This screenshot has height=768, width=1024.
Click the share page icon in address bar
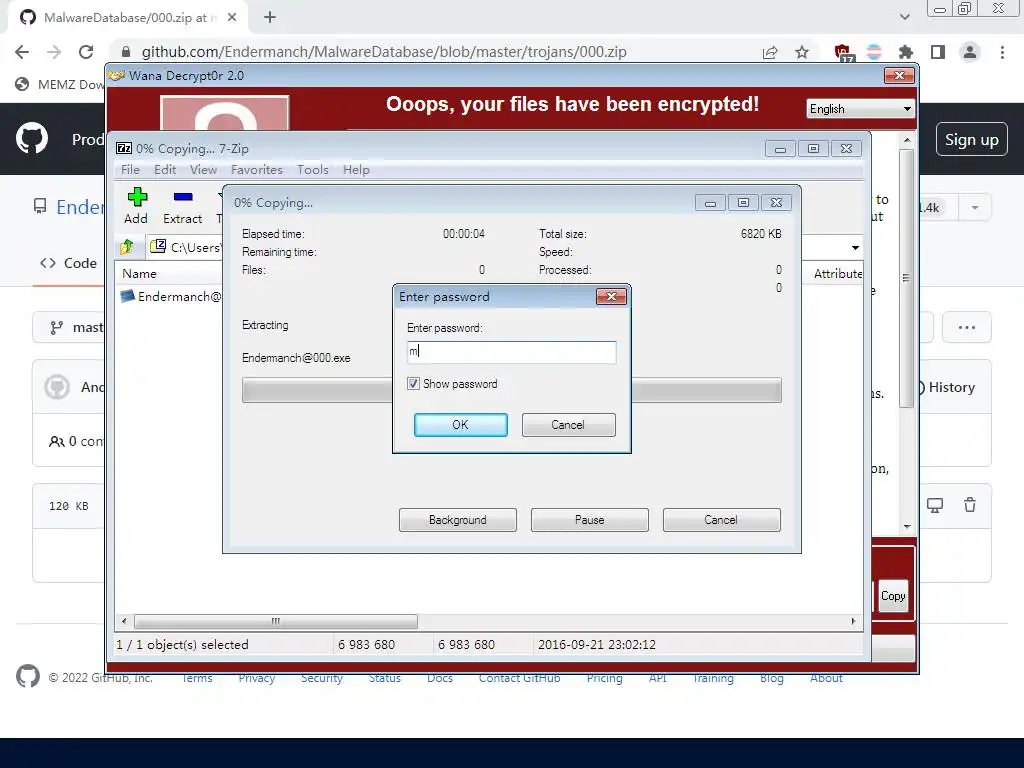point(770,52)
